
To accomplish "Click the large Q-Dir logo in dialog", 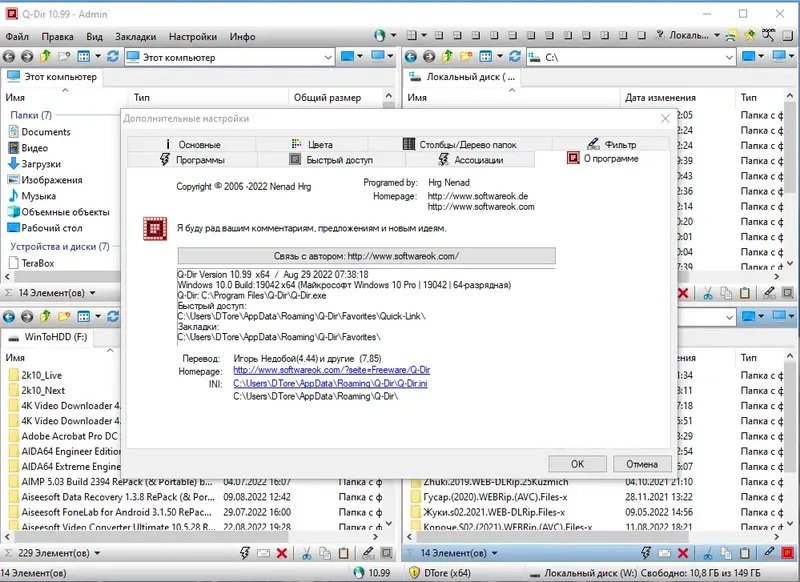I will pos(155,229).
